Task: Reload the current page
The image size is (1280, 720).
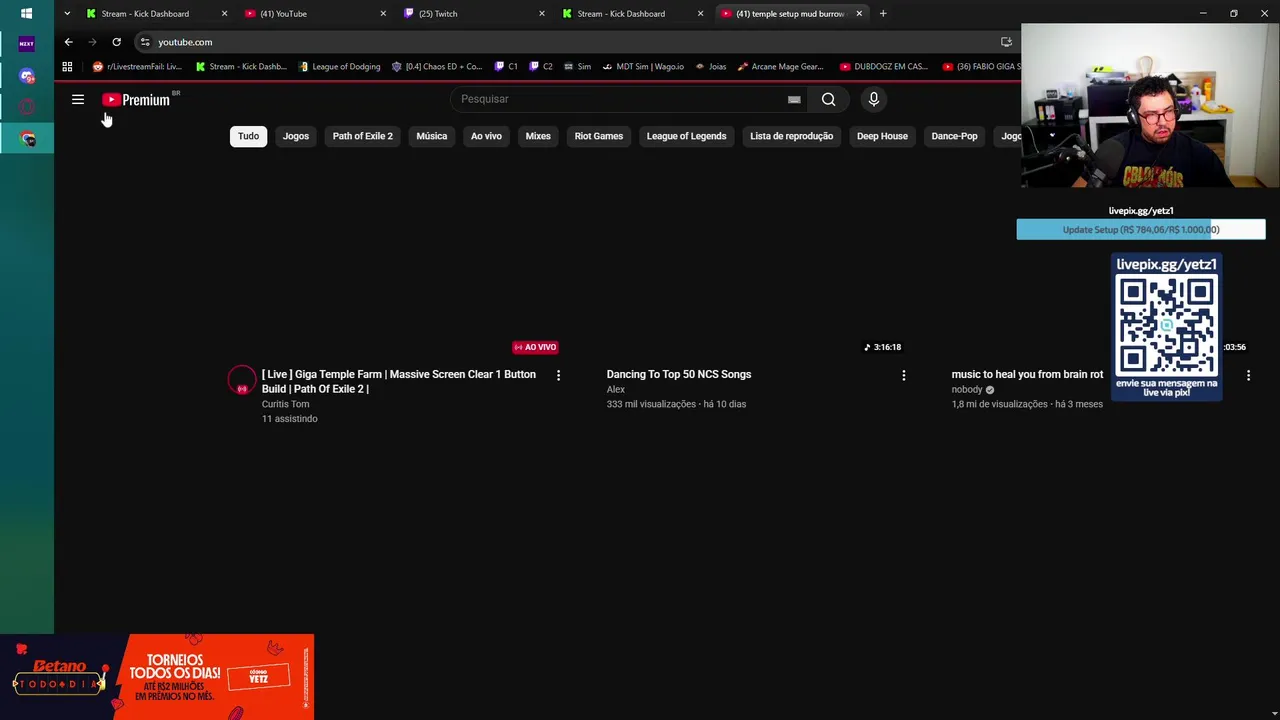Action: 116,42
